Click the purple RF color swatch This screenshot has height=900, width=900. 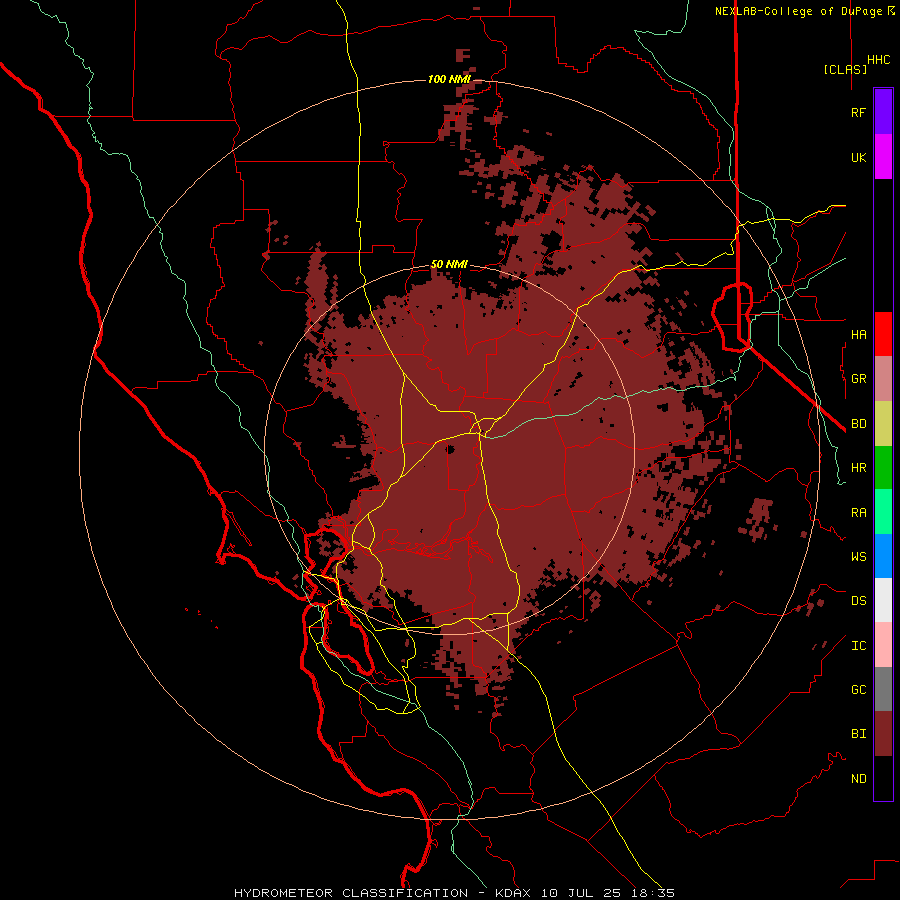pyautogui.click(x=883, y=112)
